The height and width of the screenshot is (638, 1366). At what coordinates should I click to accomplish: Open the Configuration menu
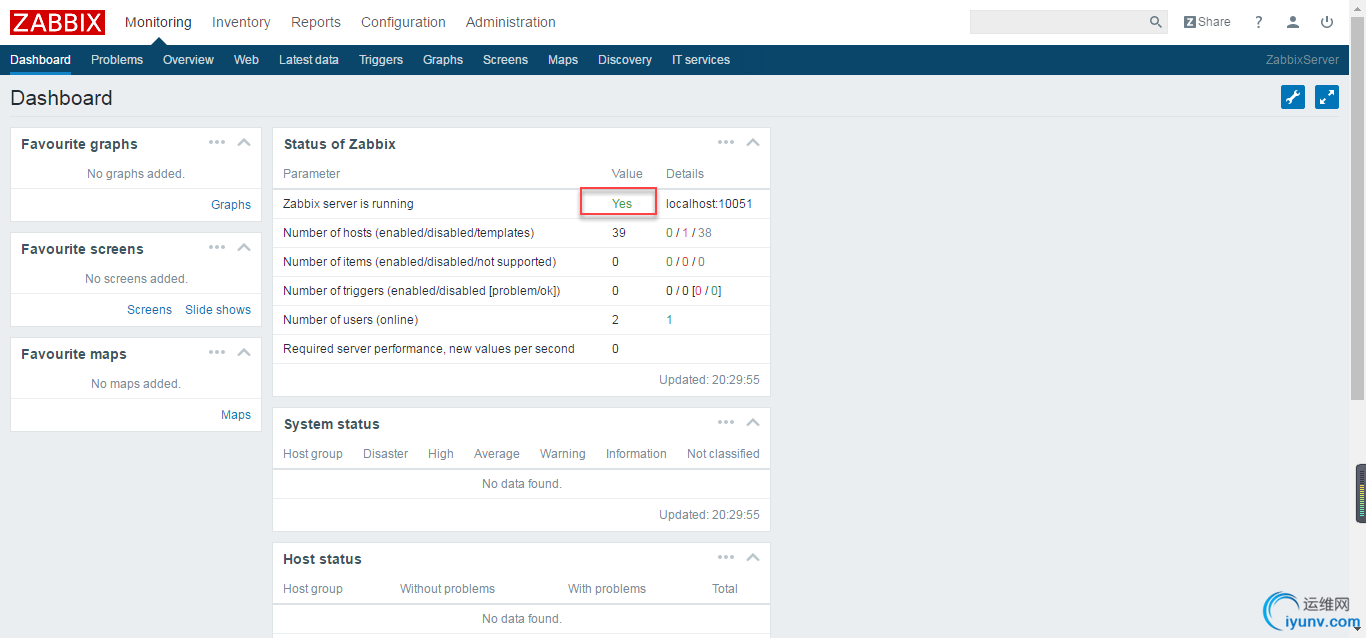[x=403, y=22]
